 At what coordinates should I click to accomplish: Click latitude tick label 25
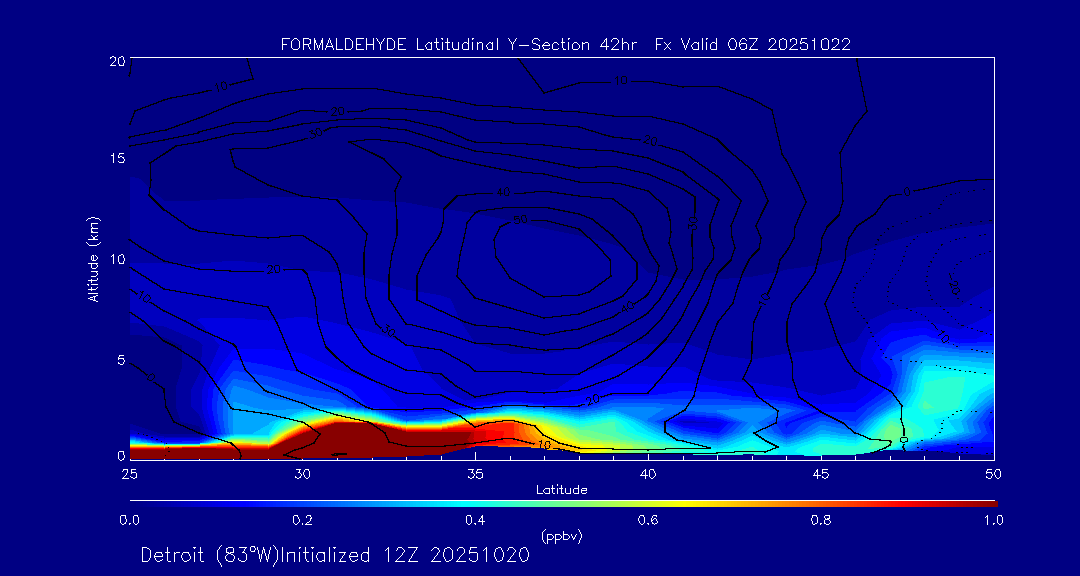129,474
